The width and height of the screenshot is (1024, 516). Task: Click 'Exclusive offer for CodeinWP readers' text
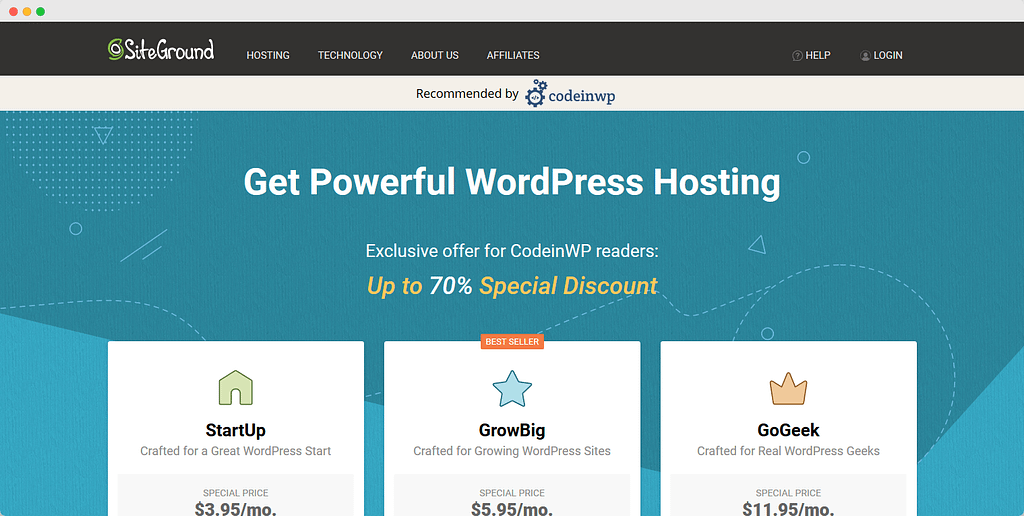point(512,251)
